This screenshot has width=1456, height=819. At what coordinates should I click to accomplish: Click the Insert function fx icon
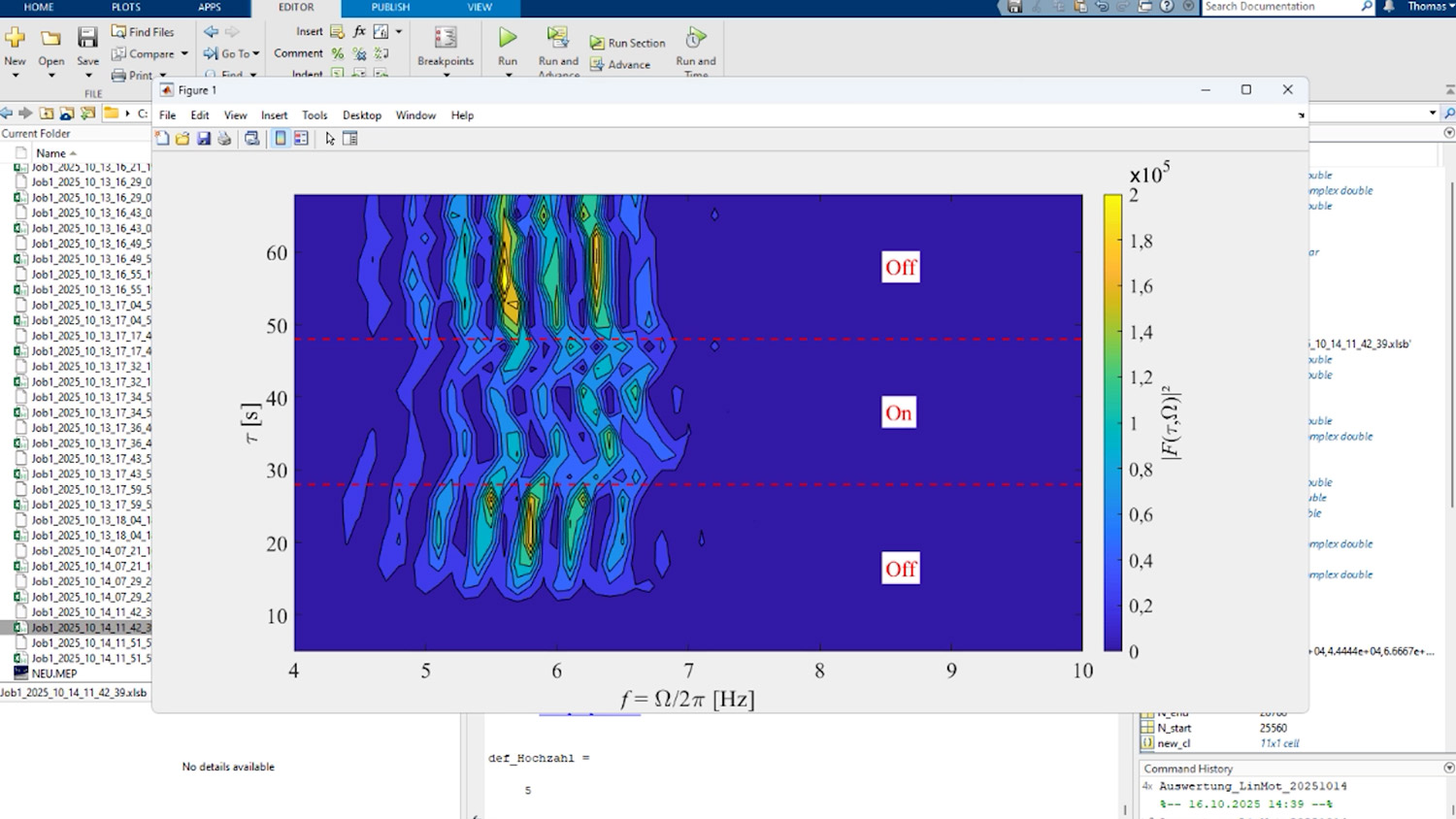click(x=359, y=32)
